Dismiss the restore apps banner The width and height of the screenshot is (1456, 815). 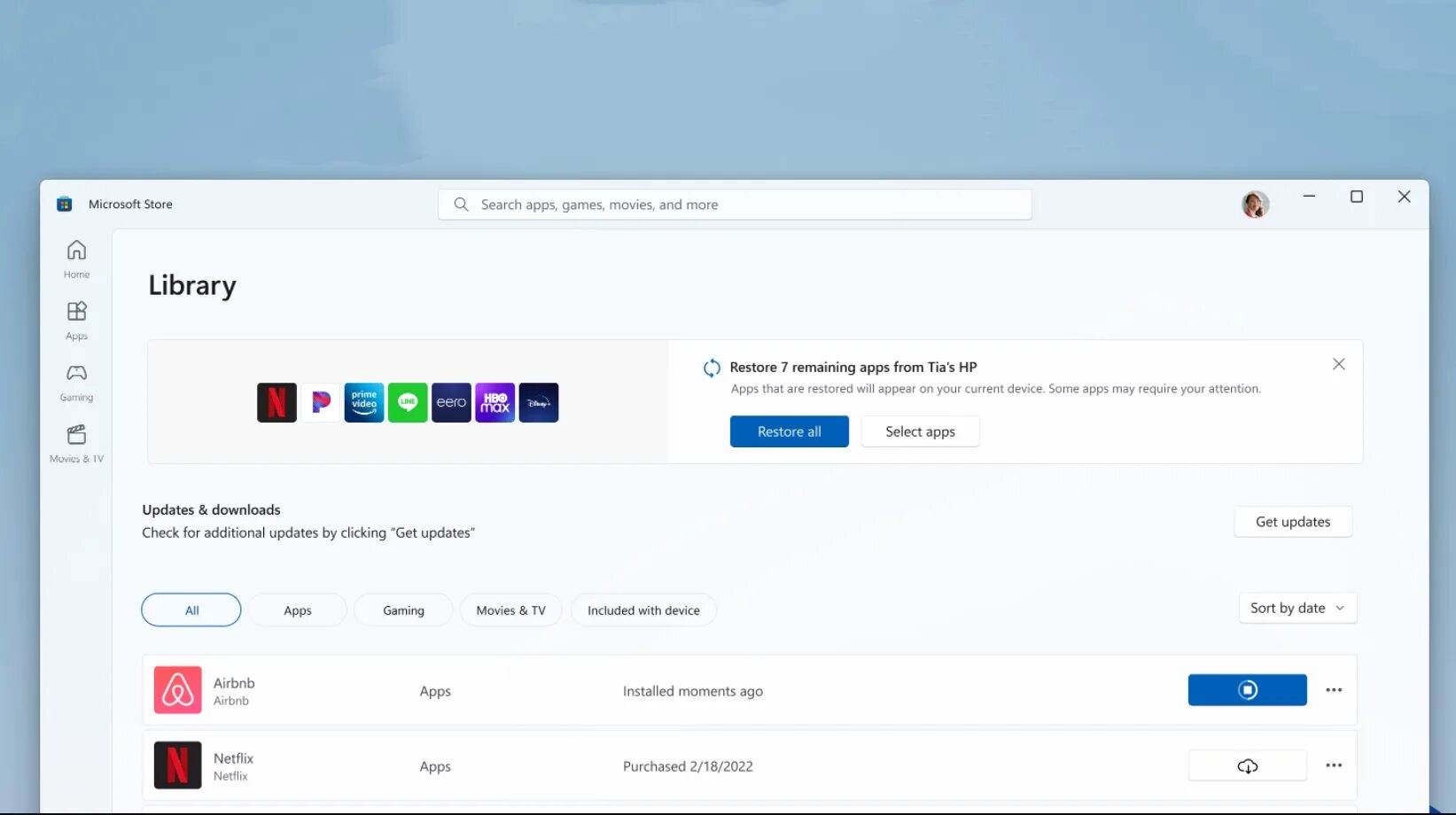coord(1338,364)
